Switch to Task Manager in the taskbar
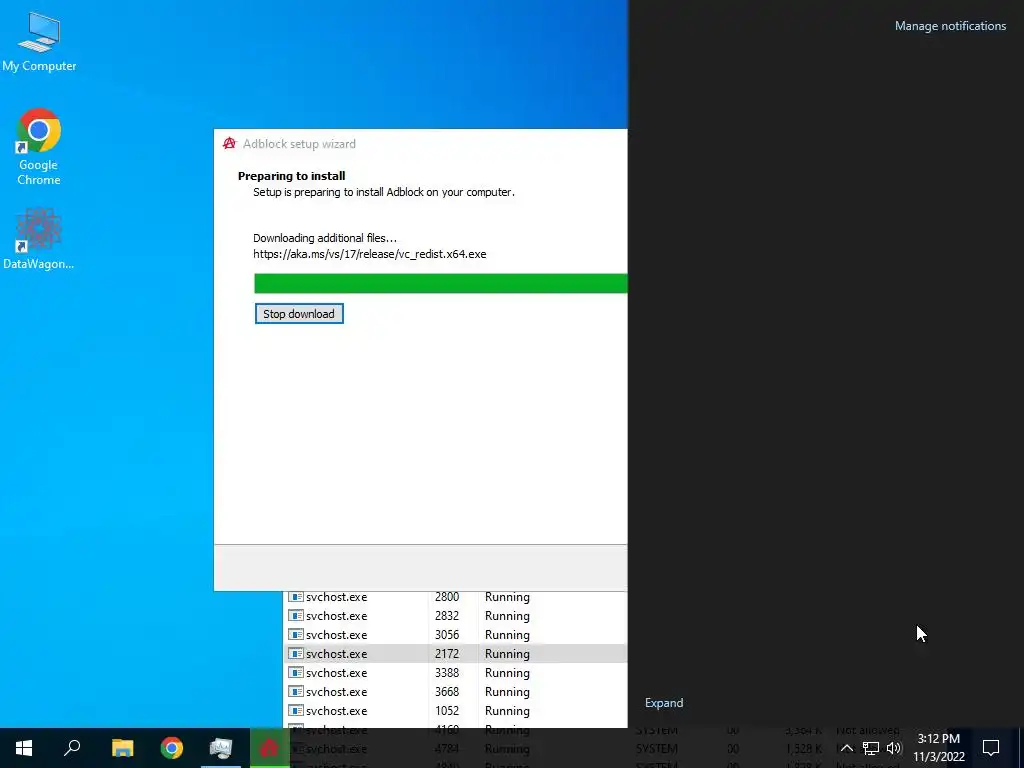 [x=221, y=748]
